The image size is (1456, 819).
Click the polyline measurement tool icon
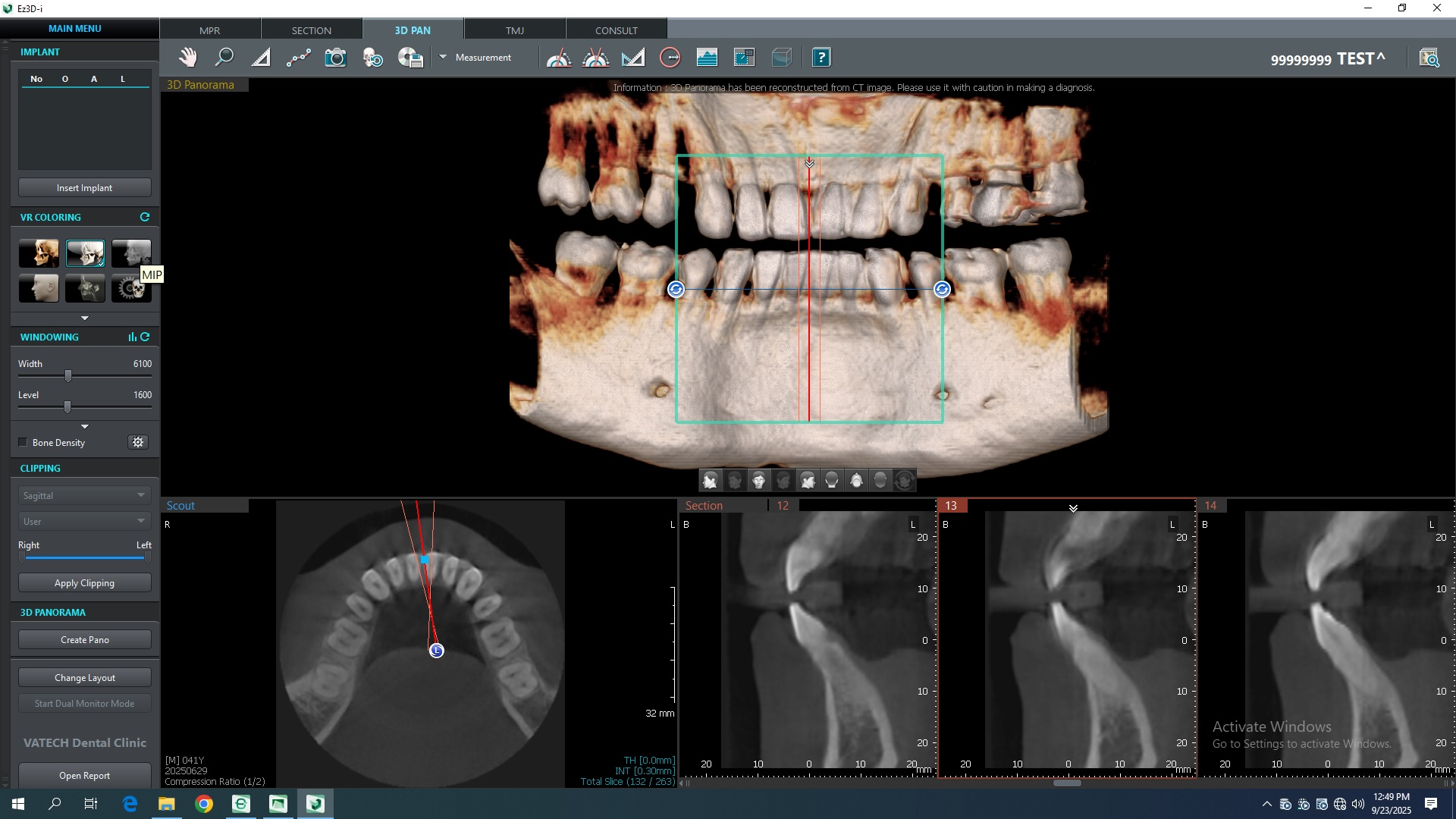[x=298, y=58]
